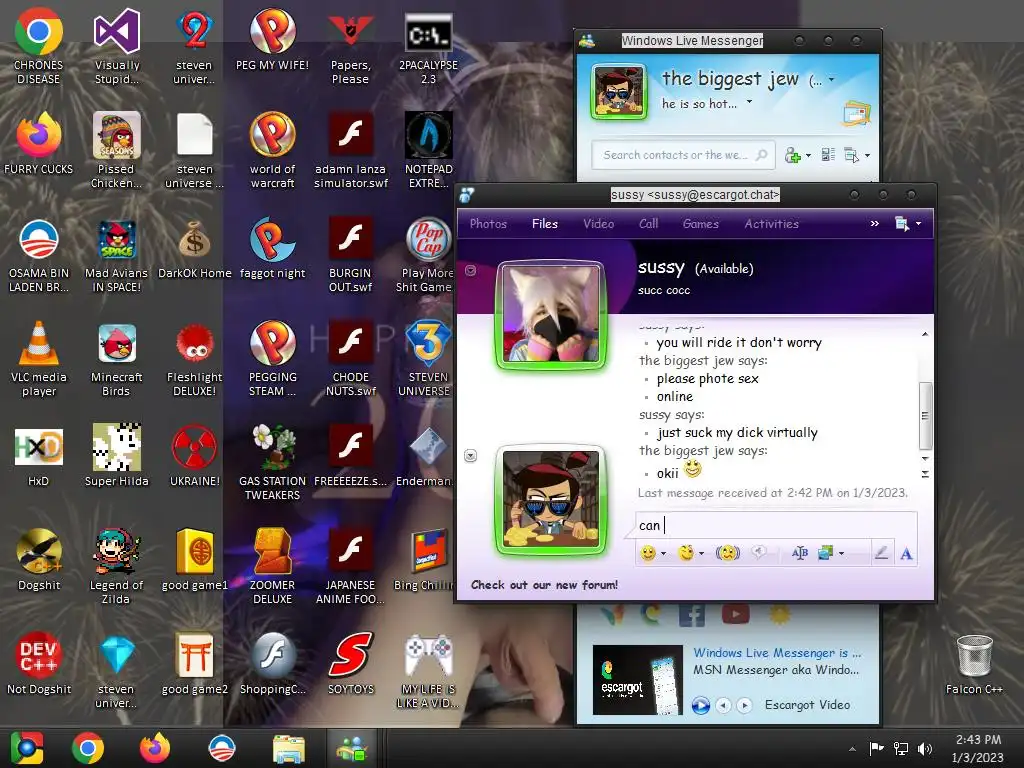Click your profile picture in Messenger main window
1024x768 pixels.
point(618,92)
